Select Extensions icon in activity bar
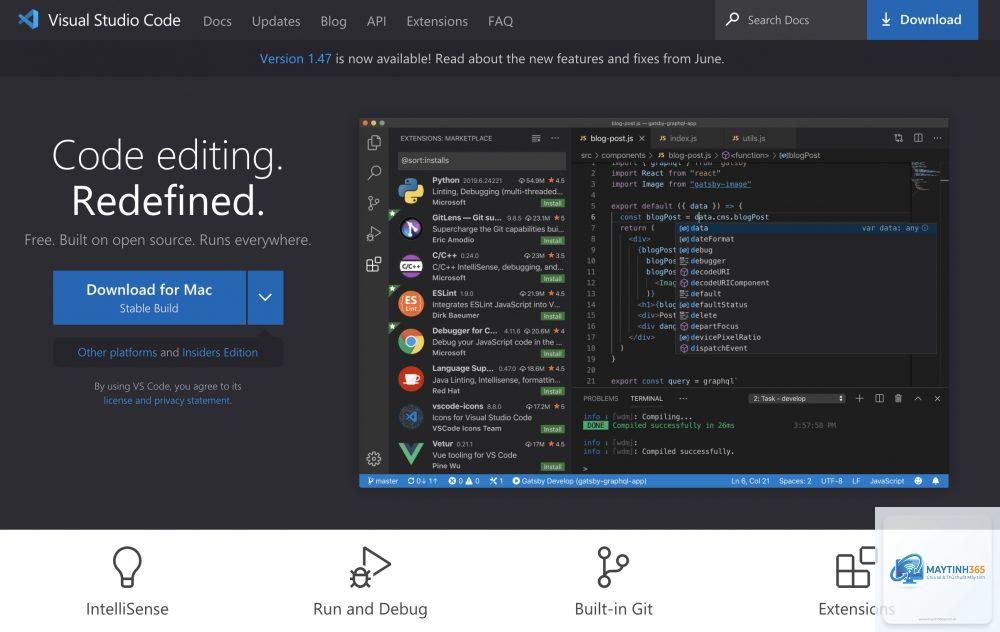 click(374, 264)
